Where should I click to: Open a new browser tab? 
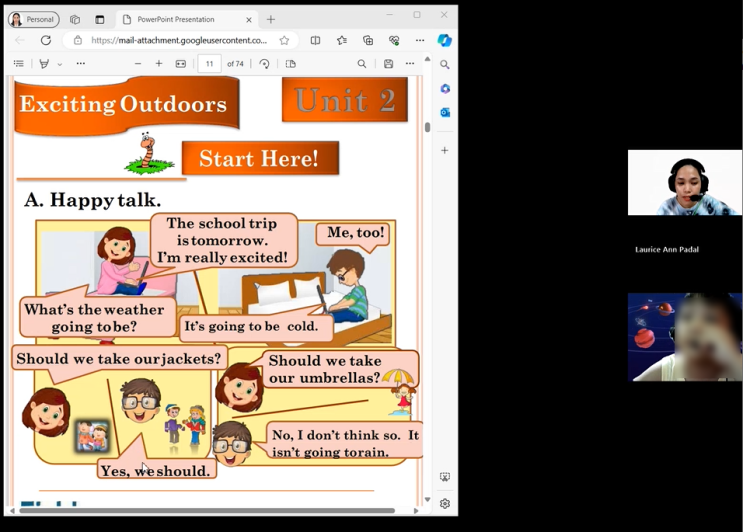(x=271, y=19)
